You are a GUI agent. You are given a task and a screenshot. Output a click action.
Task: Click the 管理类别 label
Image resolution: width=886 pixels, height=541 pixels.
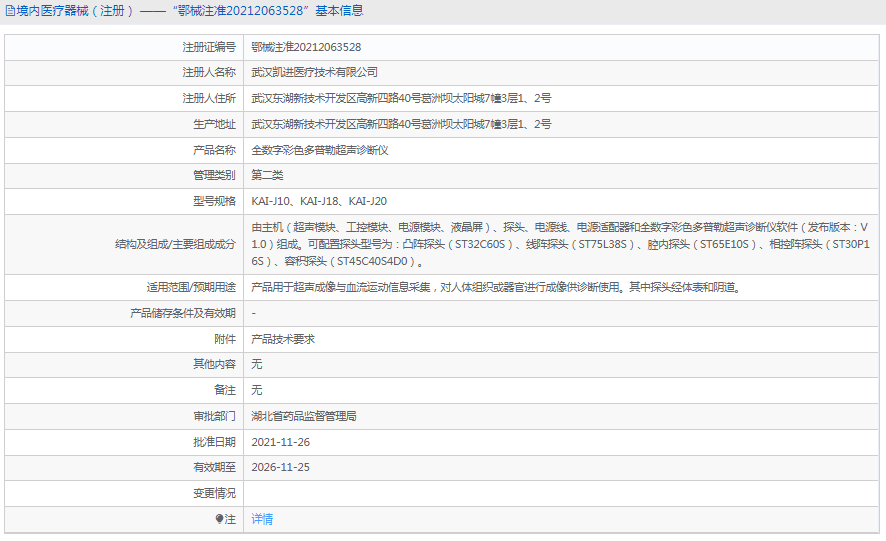pos(214,175)
